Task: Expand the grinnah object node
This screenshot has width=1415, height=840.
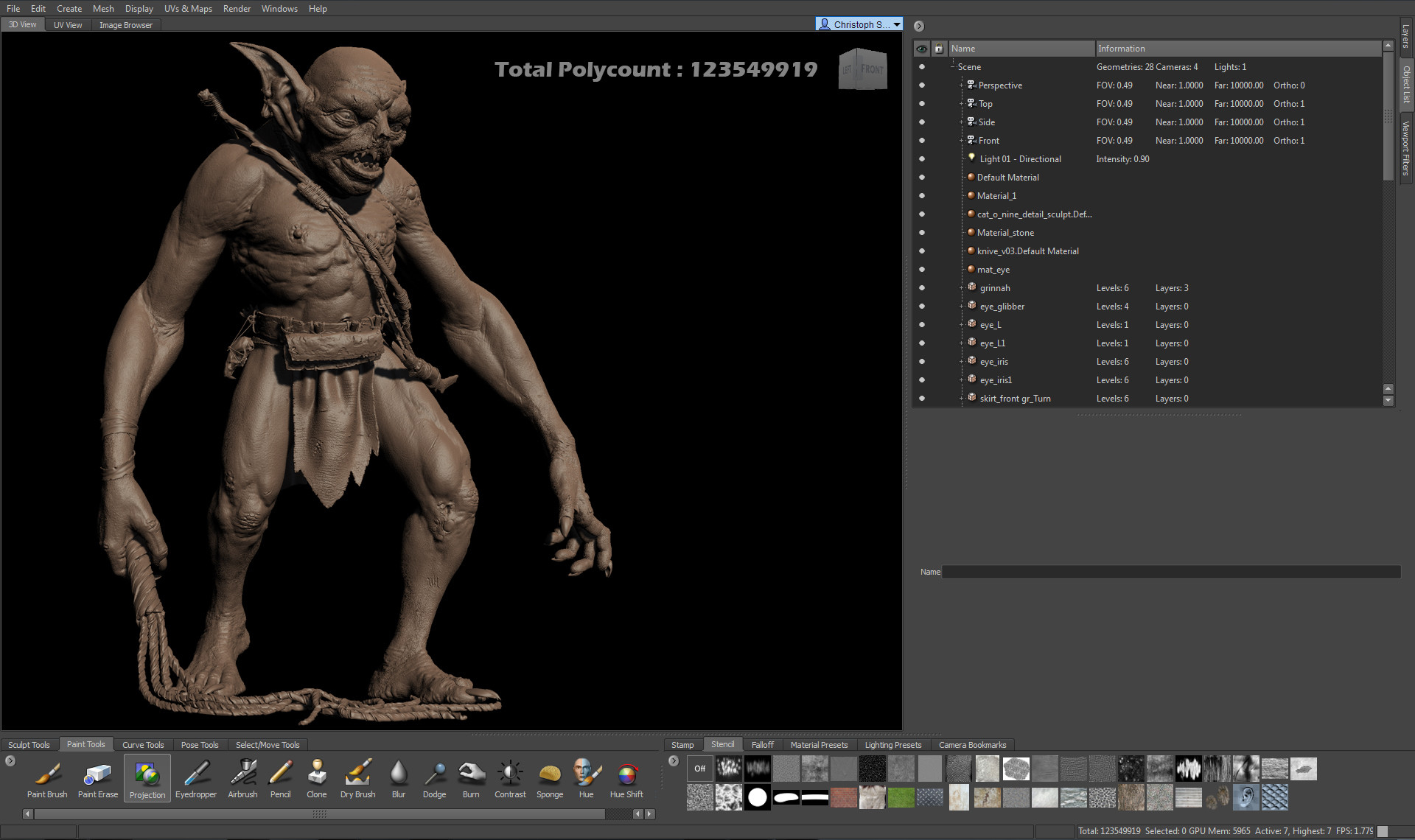Action: pos(962,288)
